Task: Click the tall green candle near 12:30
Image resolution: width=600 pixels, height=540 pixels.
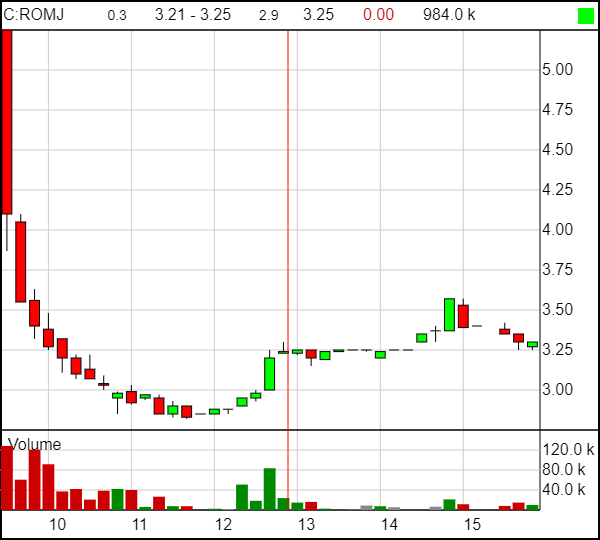Action: (269, 374)
